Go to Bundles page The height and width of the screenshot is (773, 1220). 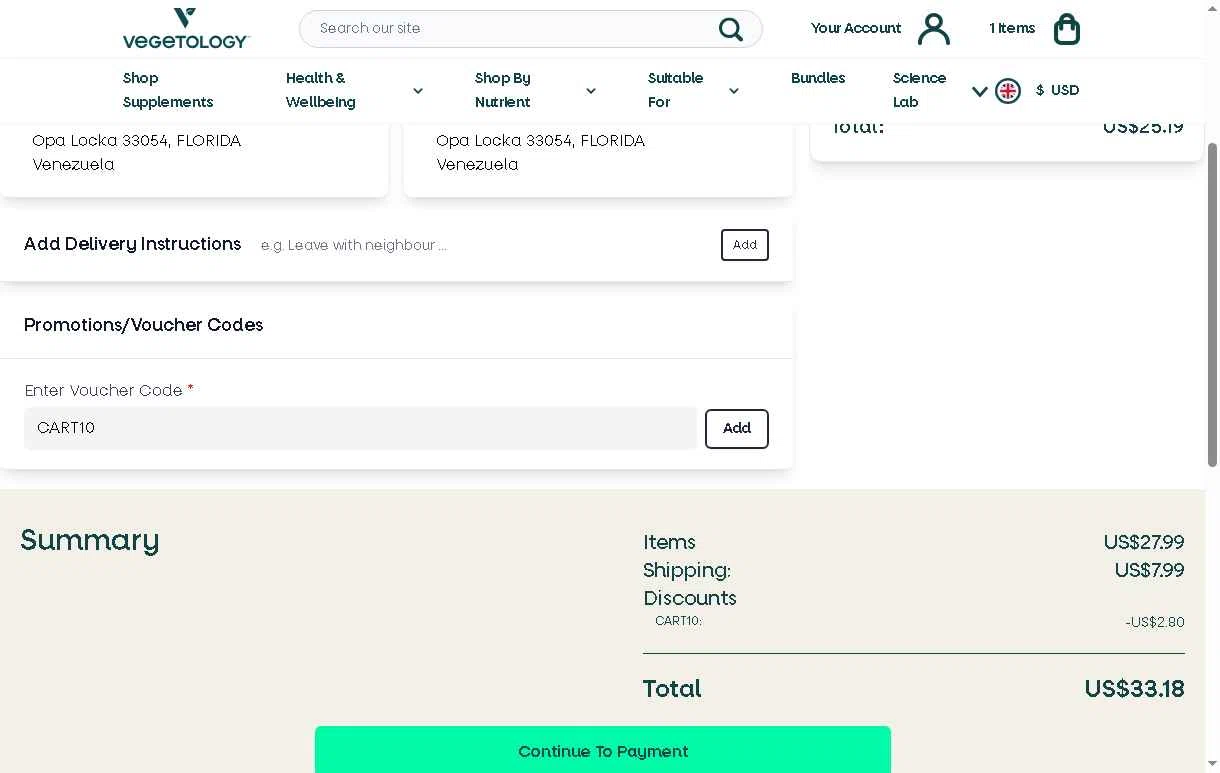point(818,78)
